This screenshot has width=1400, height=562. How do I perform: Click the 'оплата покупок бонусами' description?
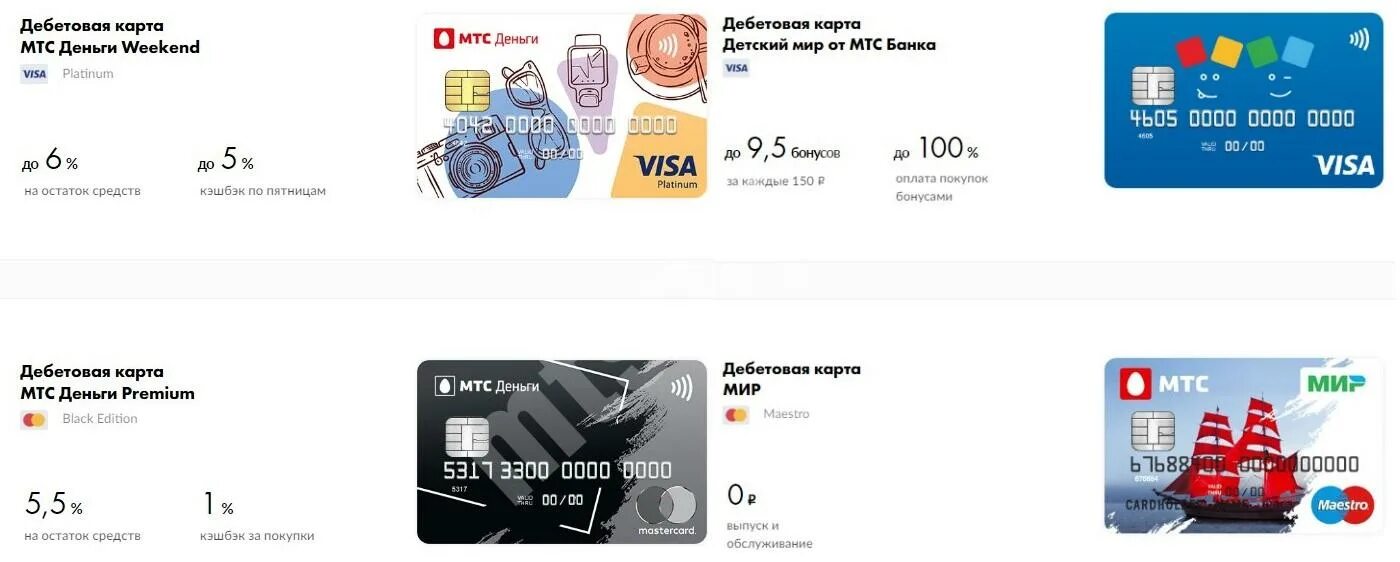click(x=941, y=188)
